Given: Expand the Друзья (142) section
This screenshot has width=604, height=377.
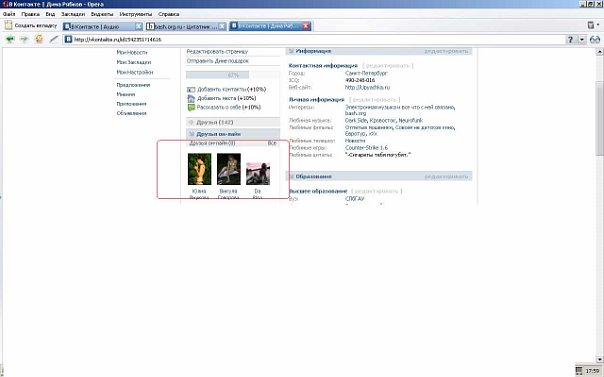Looking at the screenshot, I should [233, 122].
